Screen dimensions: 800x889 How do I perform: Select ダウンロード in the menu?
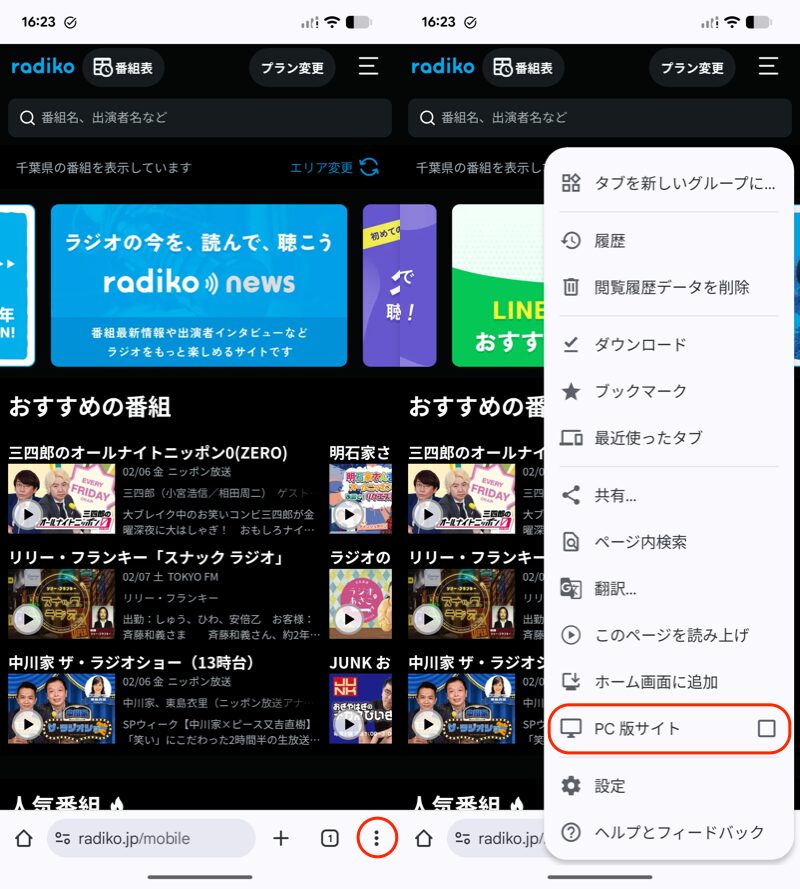[x=640, y=343]
